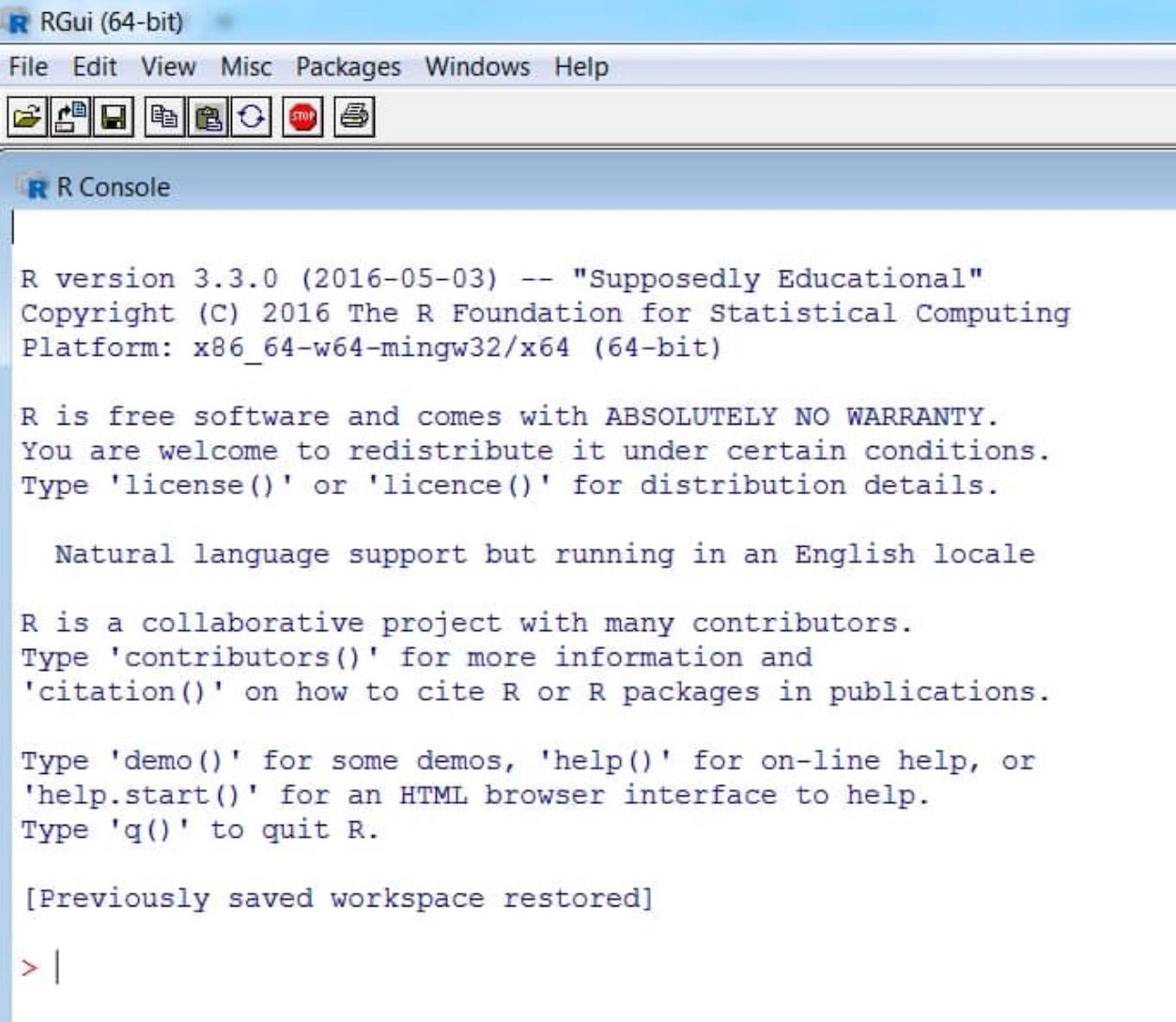
Task: Open the Windows menu
Action: point(476,67)
